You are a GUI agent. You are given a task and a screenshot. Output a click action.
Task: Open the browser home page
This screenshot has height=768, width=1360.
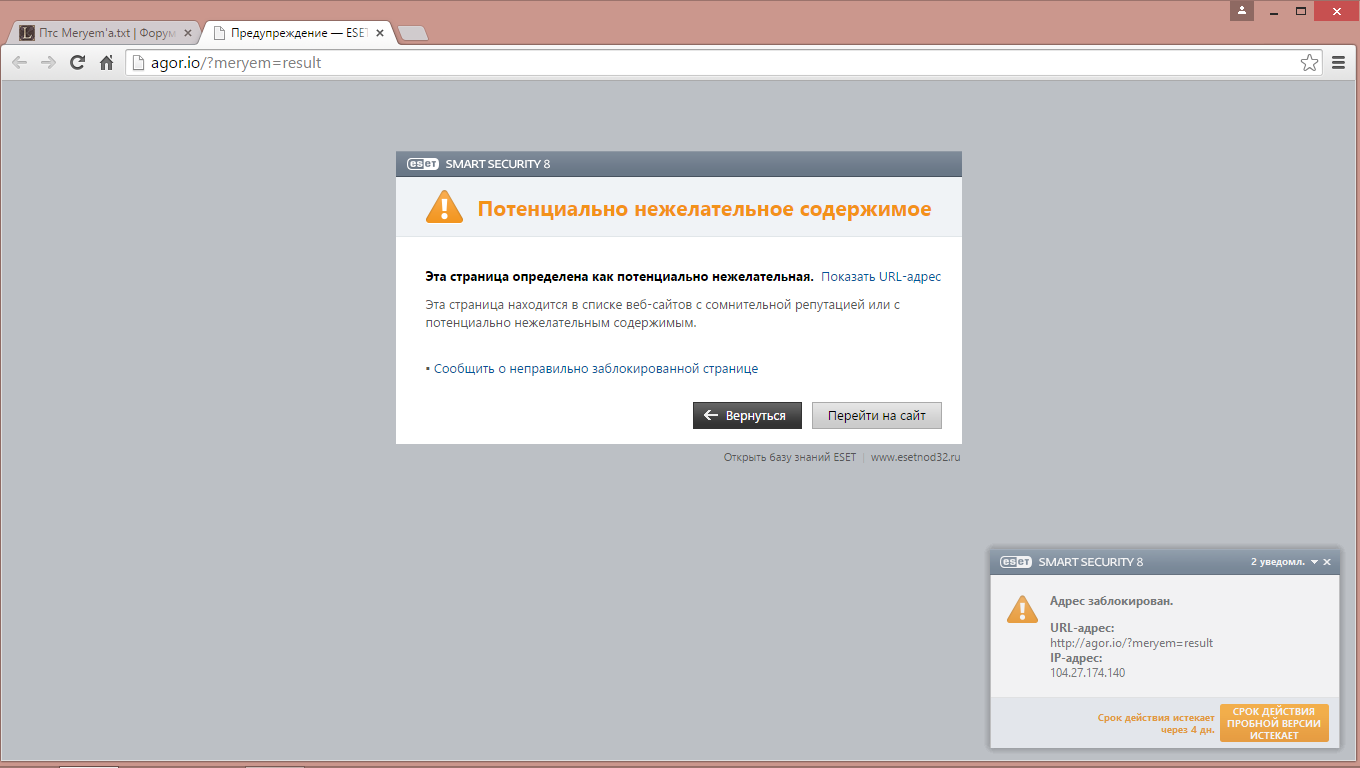point(106,63)
